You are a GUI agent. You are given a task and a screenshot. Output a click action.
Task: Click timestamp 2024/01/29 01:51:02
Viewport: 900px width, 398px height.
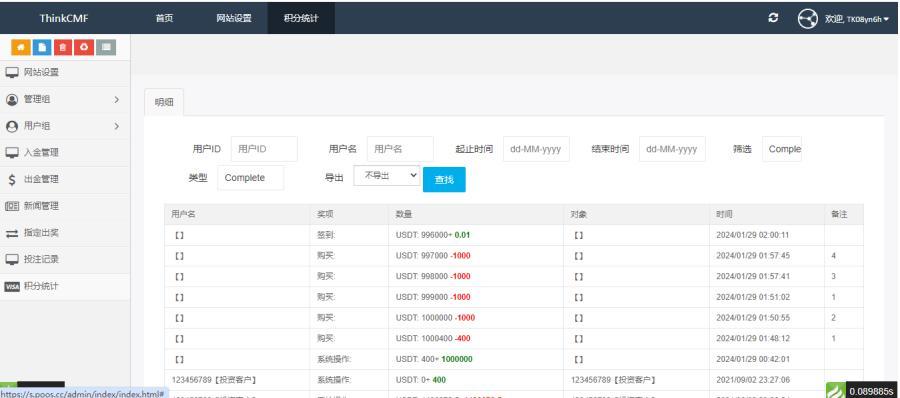(752, 297)
